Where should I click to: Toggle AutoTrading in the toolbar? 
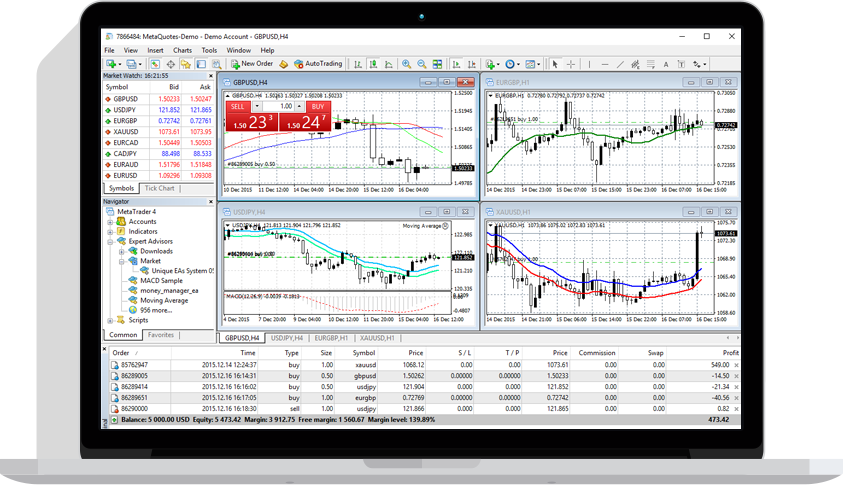coord(318,64)
